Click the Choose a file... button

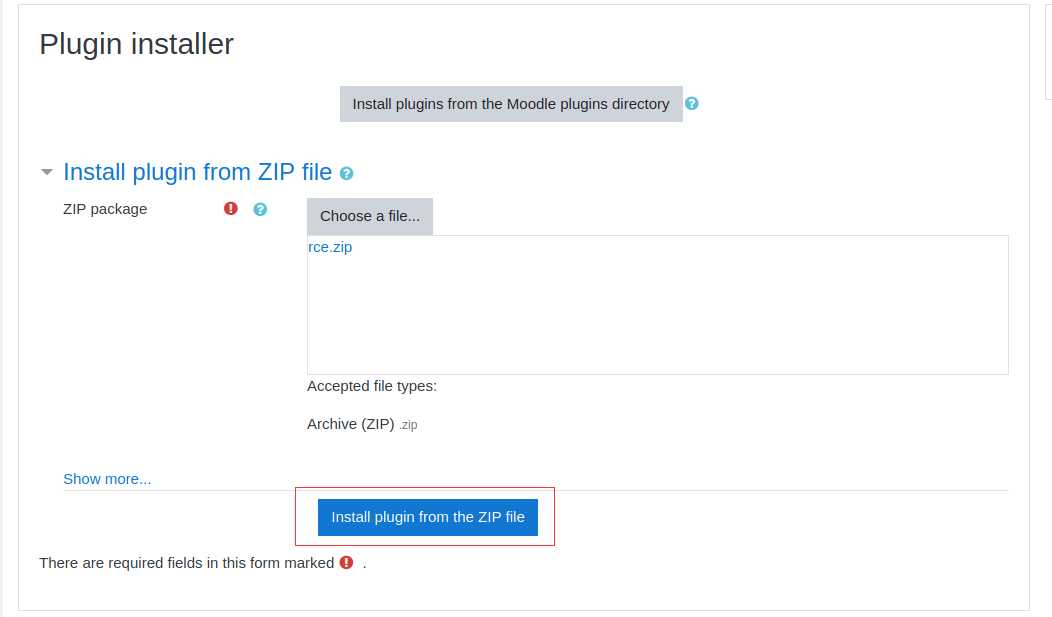click(x=370, y=216)
